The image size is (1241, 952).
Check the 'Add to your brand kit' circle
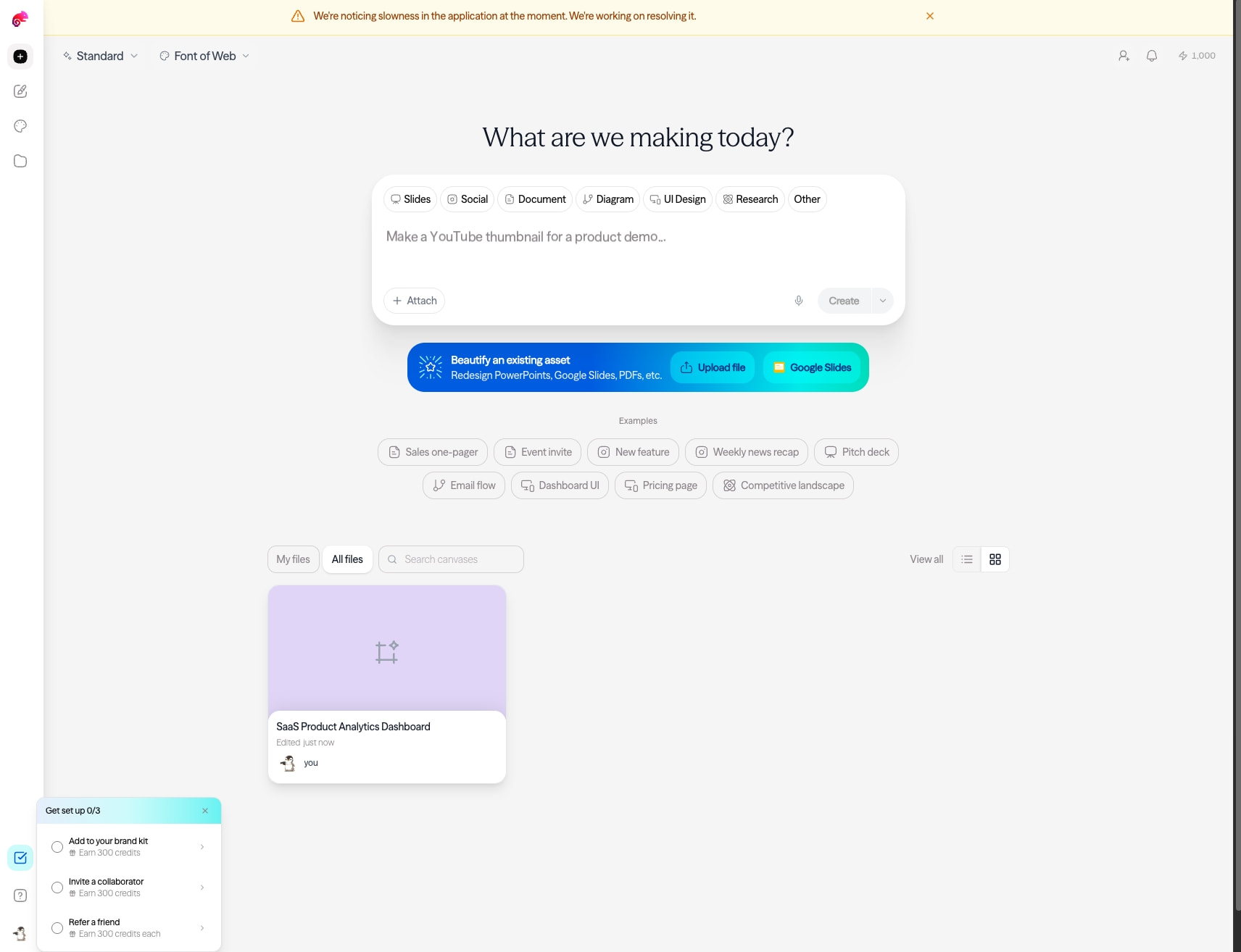[57, 847]
